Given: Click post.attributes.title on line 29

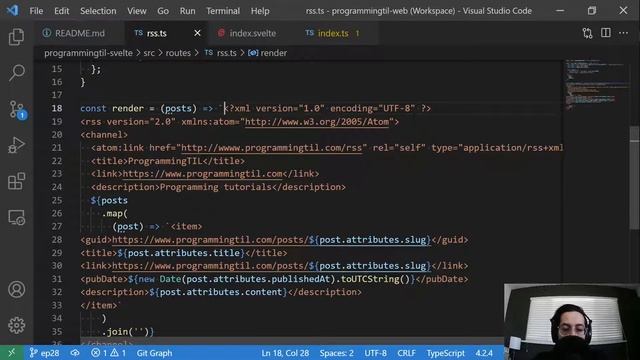Looking at the screenshot, I should coord(184,253).
